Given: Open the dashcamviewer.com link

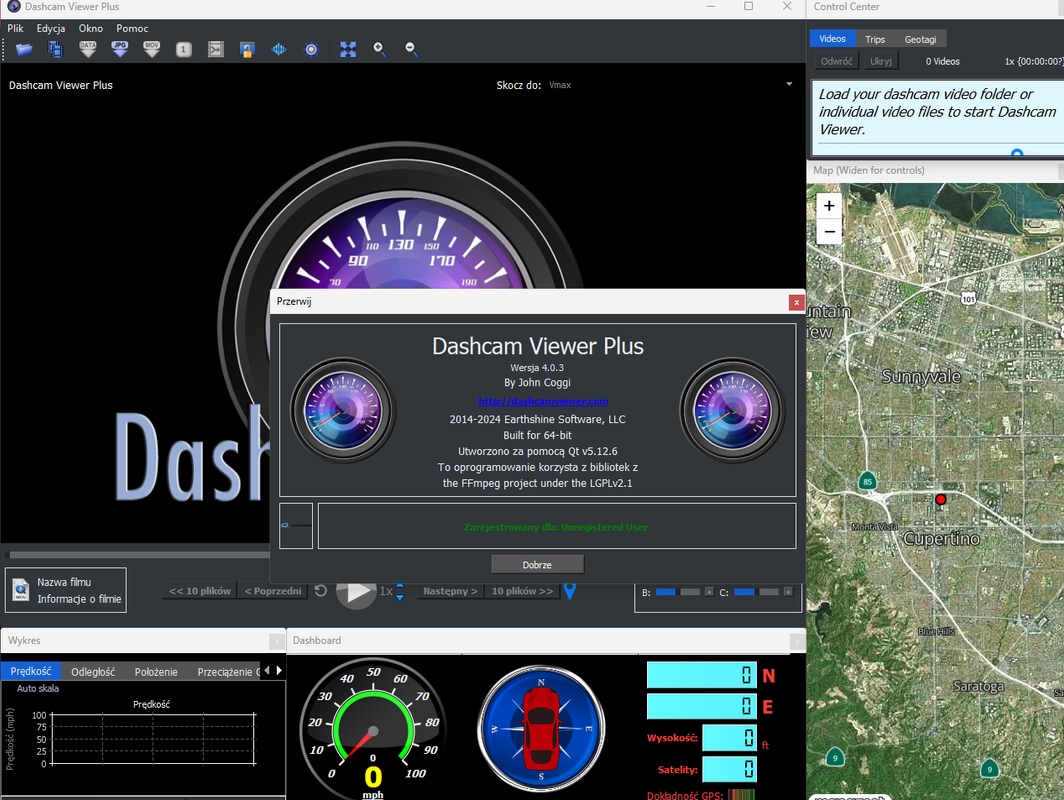Looking at the screenshot, I should tap(543, 401).
